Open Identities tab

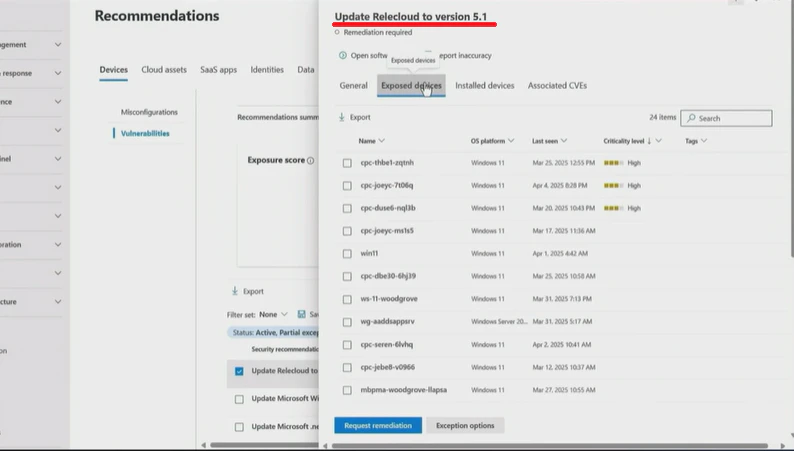coord(267,70)
